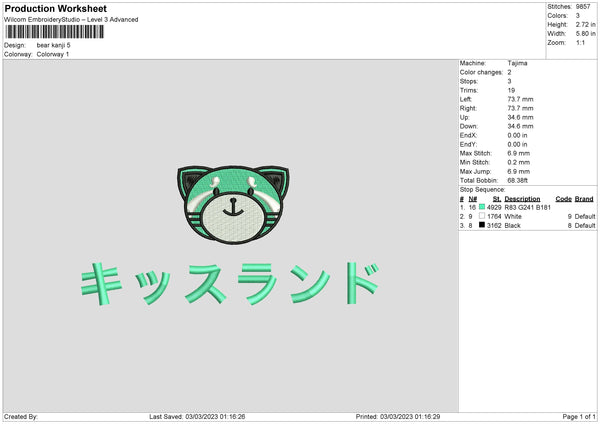Click the black color swatch for thread 3162
600x424 pixels.
pyautogui.click(x=482, y=225)
